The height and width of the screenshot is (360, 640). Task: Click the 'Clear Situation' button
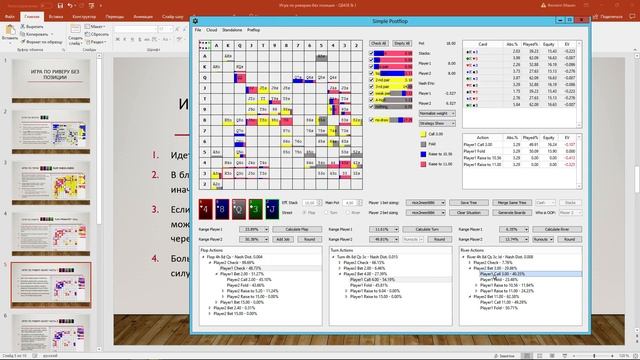(469, 213)
